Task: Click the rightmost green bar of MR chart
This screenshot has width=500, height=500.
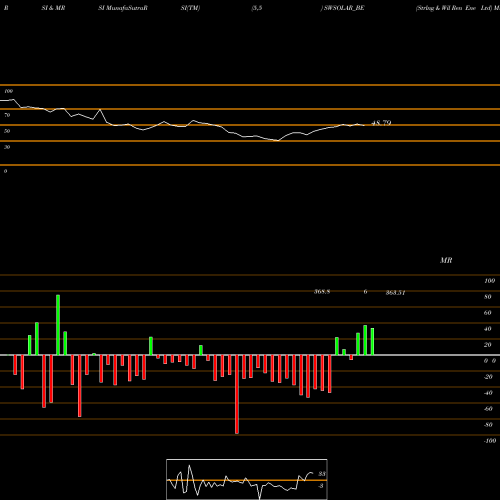Action: (372, 342)
